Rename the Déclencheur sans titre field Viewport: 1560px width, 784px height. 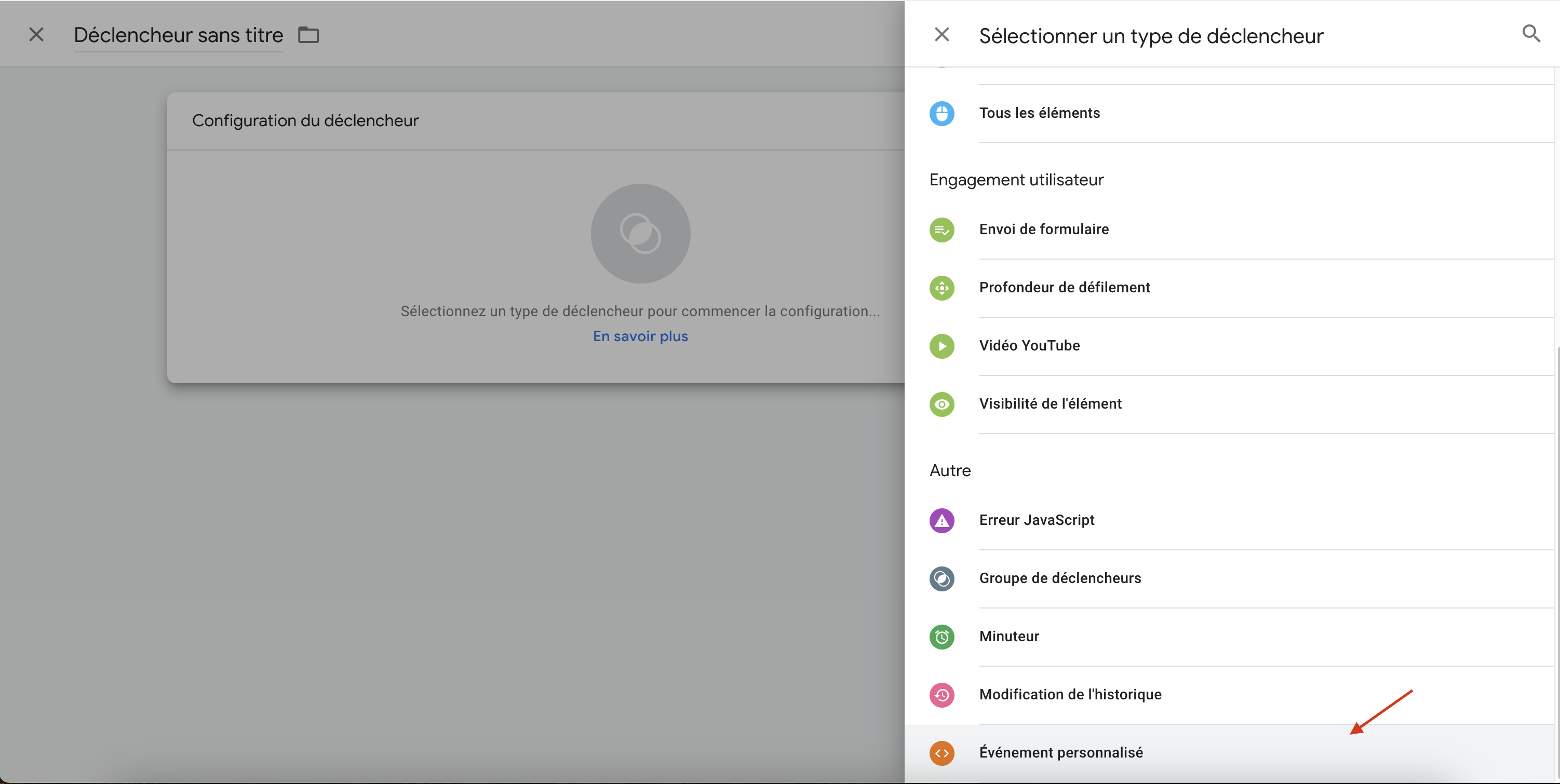coord(178,34)
